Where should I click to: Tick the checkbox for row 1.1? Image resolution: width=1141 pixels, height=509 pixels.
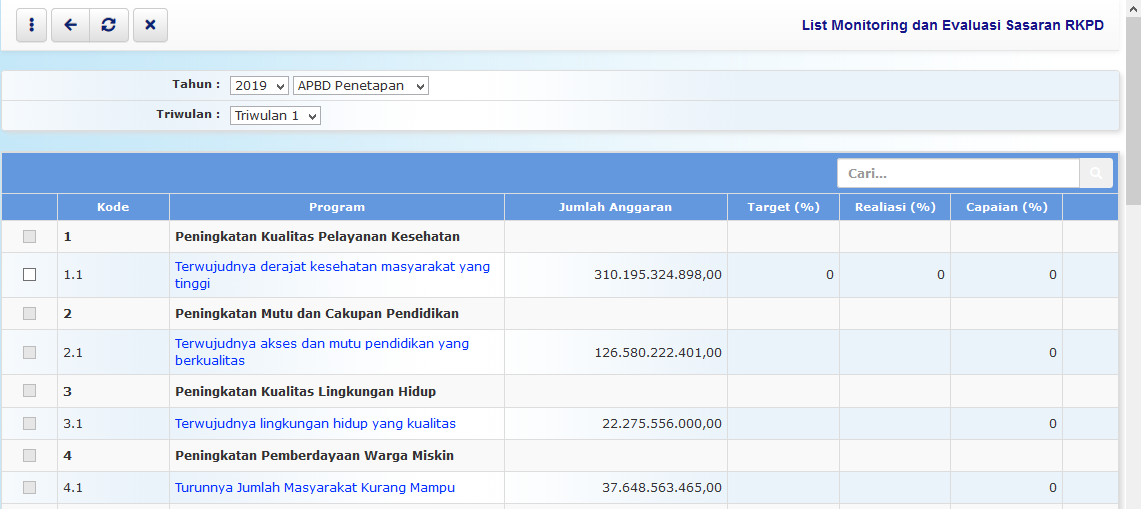click(x=29, y=275)
